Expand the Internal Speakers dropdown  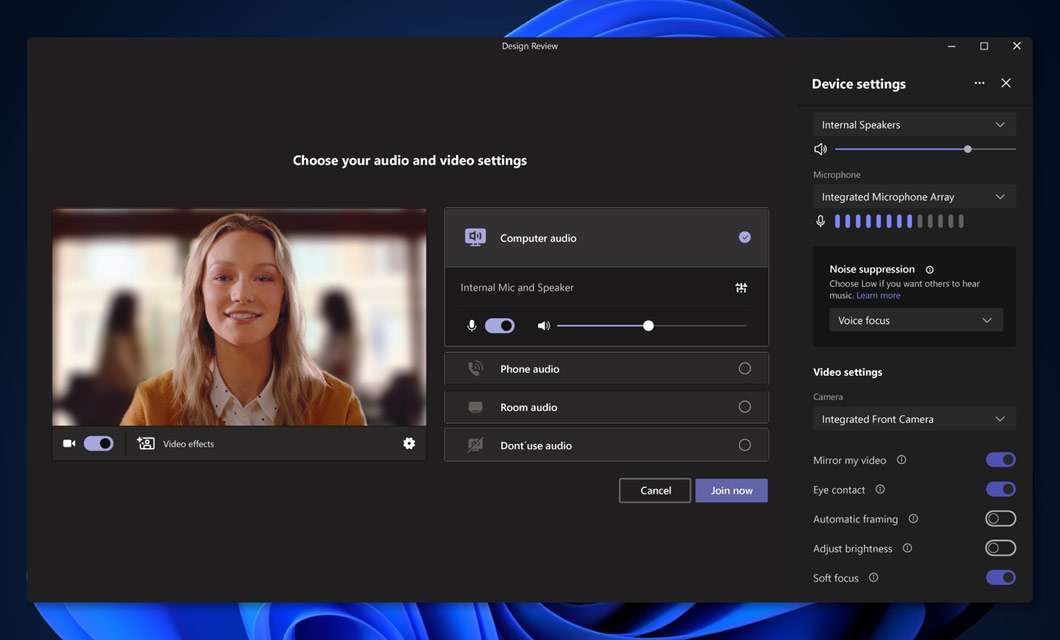tap(914, 125)
